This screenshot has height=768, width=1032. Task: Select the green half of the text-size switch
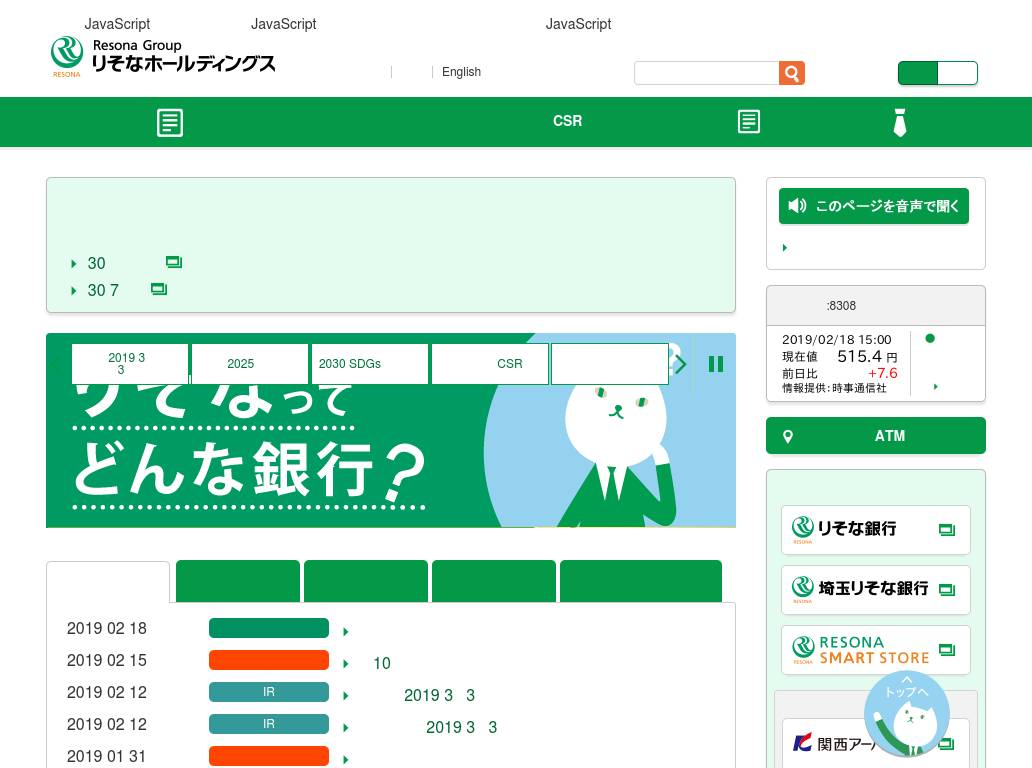tap(917, 73)
